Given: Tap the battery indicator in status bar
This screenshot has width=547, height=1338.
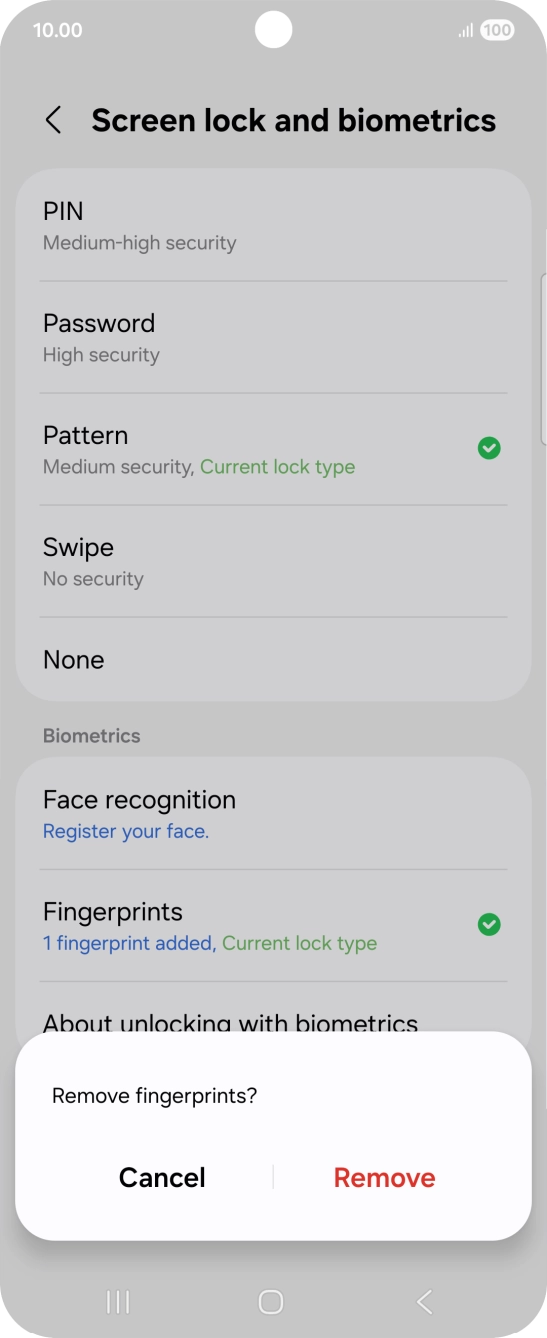Looking at the screenshot, I should click(497, 31).
